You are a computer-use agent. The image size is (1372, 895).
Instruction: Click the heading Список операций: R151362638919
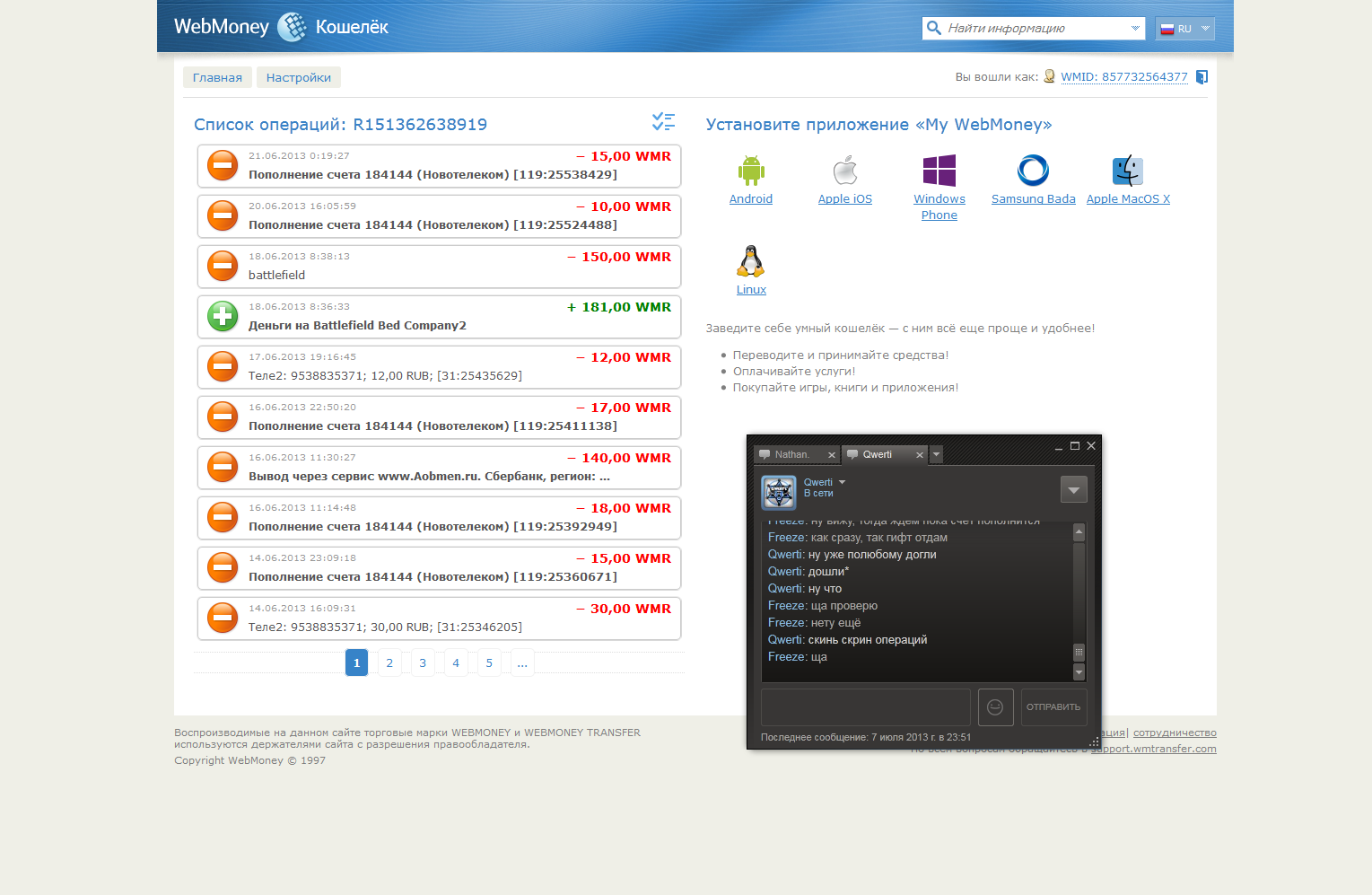click(341, 125)
